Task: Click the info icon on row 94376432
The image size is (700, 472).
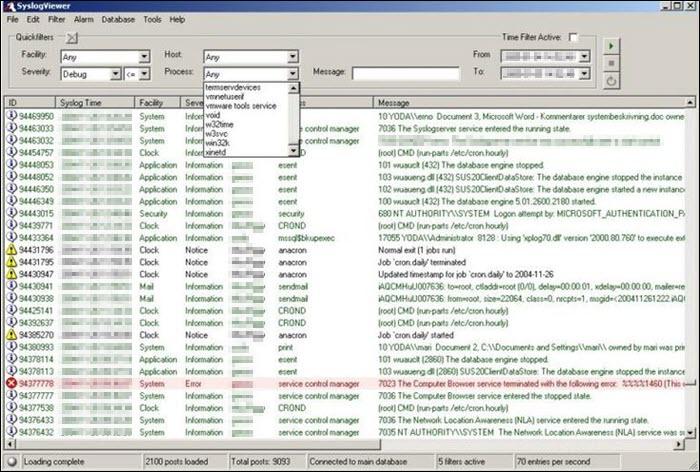Action: pos(11,432)
